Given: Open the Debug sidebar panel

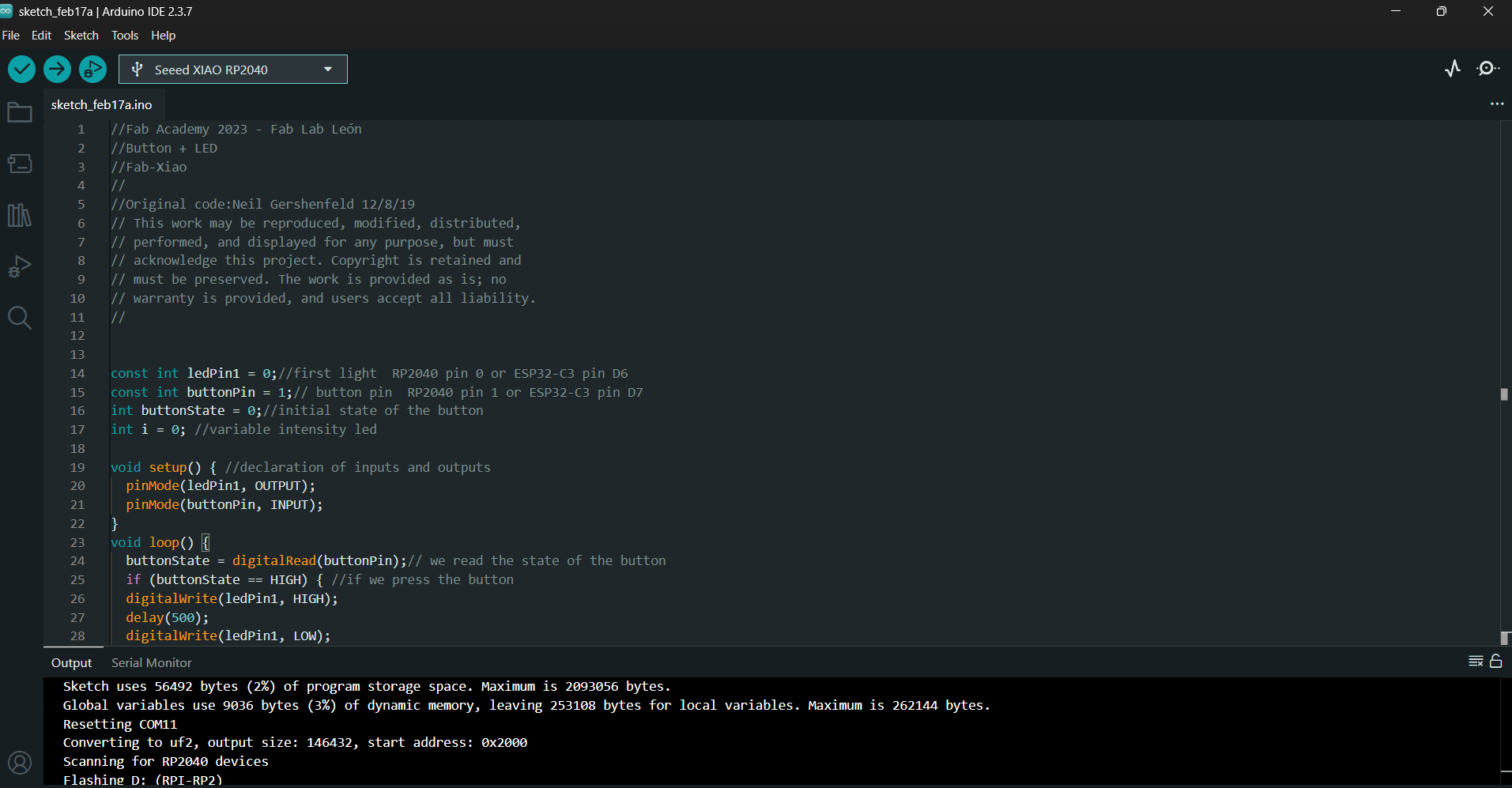Looking at the screenshot, I should point(20,266).
